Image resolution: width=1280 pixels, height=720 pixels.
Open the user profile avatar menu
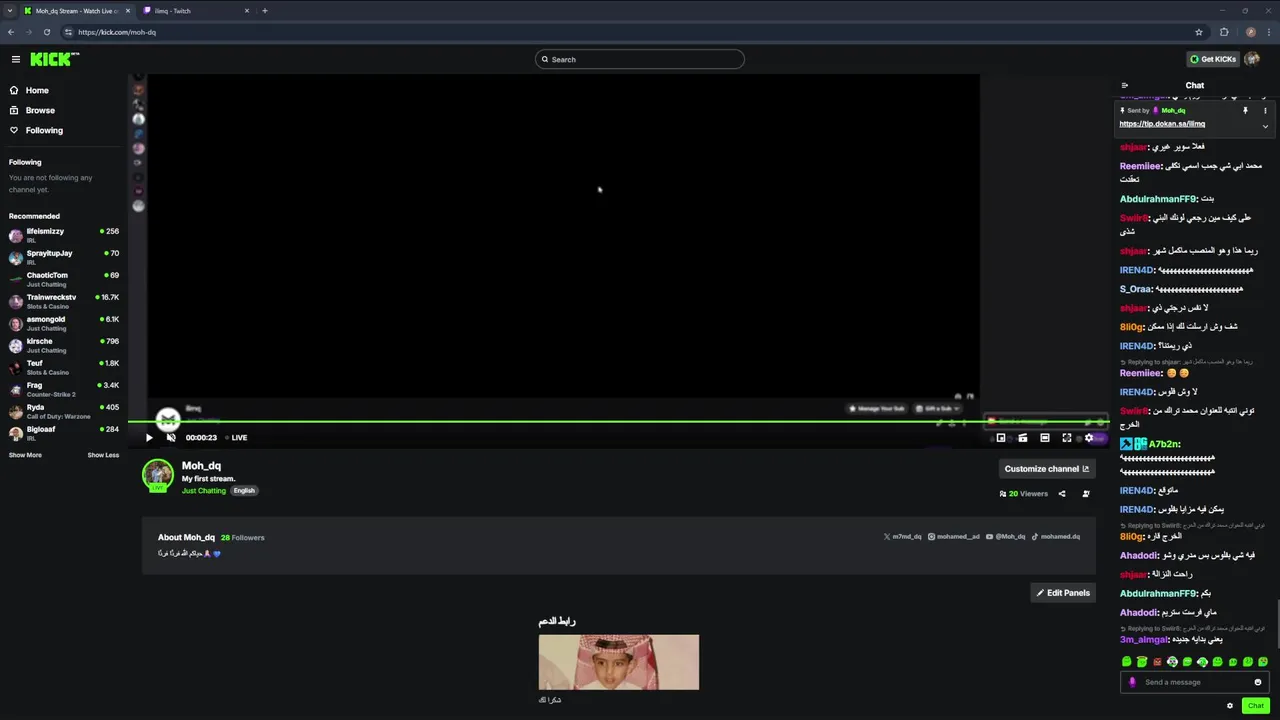click(1252, 59)
